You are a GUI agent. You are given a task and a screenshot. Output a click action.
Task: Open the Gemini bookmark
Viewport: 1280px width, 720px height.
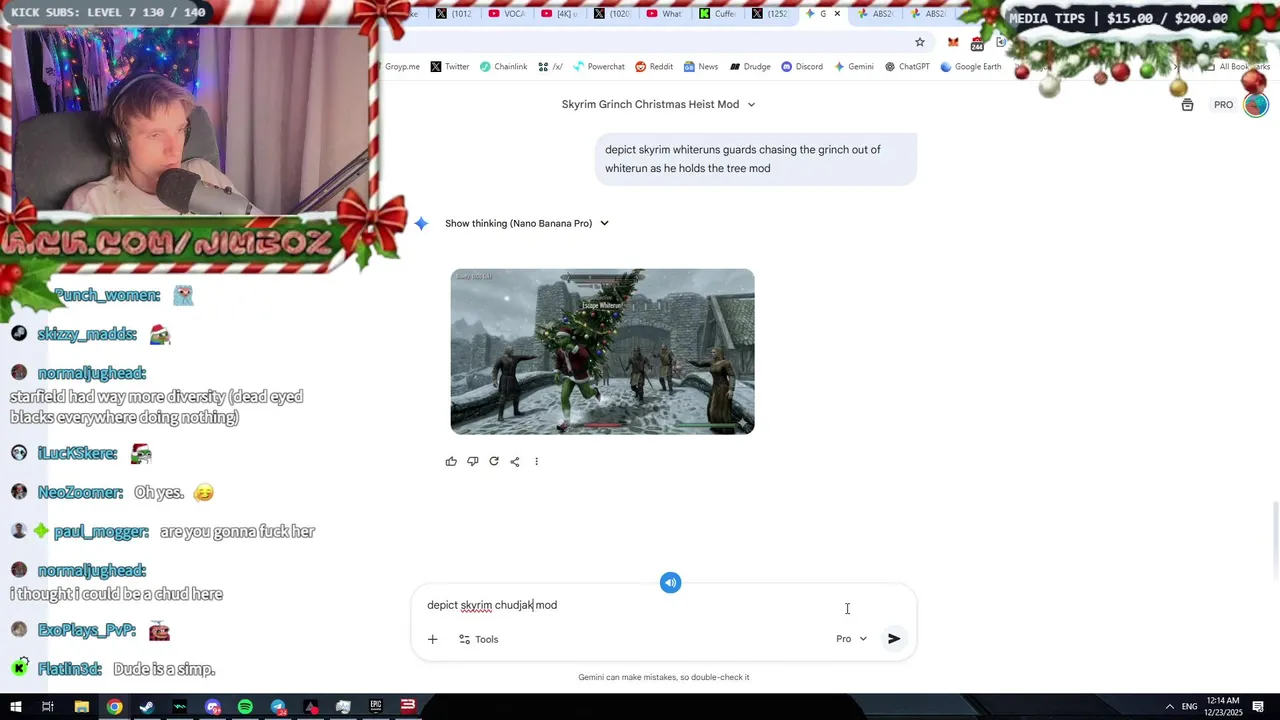[x=854, y=67]
